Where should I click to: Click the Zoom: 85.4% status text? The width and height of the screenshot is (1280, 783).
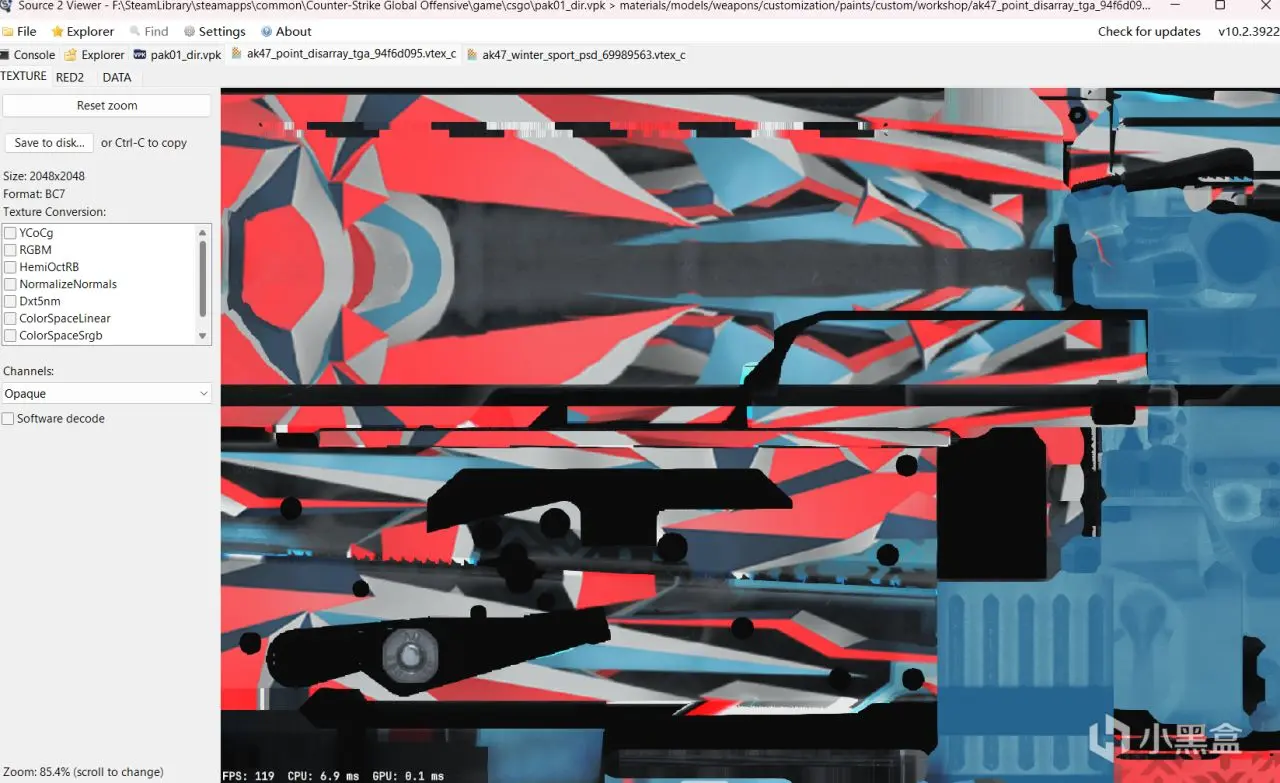click(83, 772)
